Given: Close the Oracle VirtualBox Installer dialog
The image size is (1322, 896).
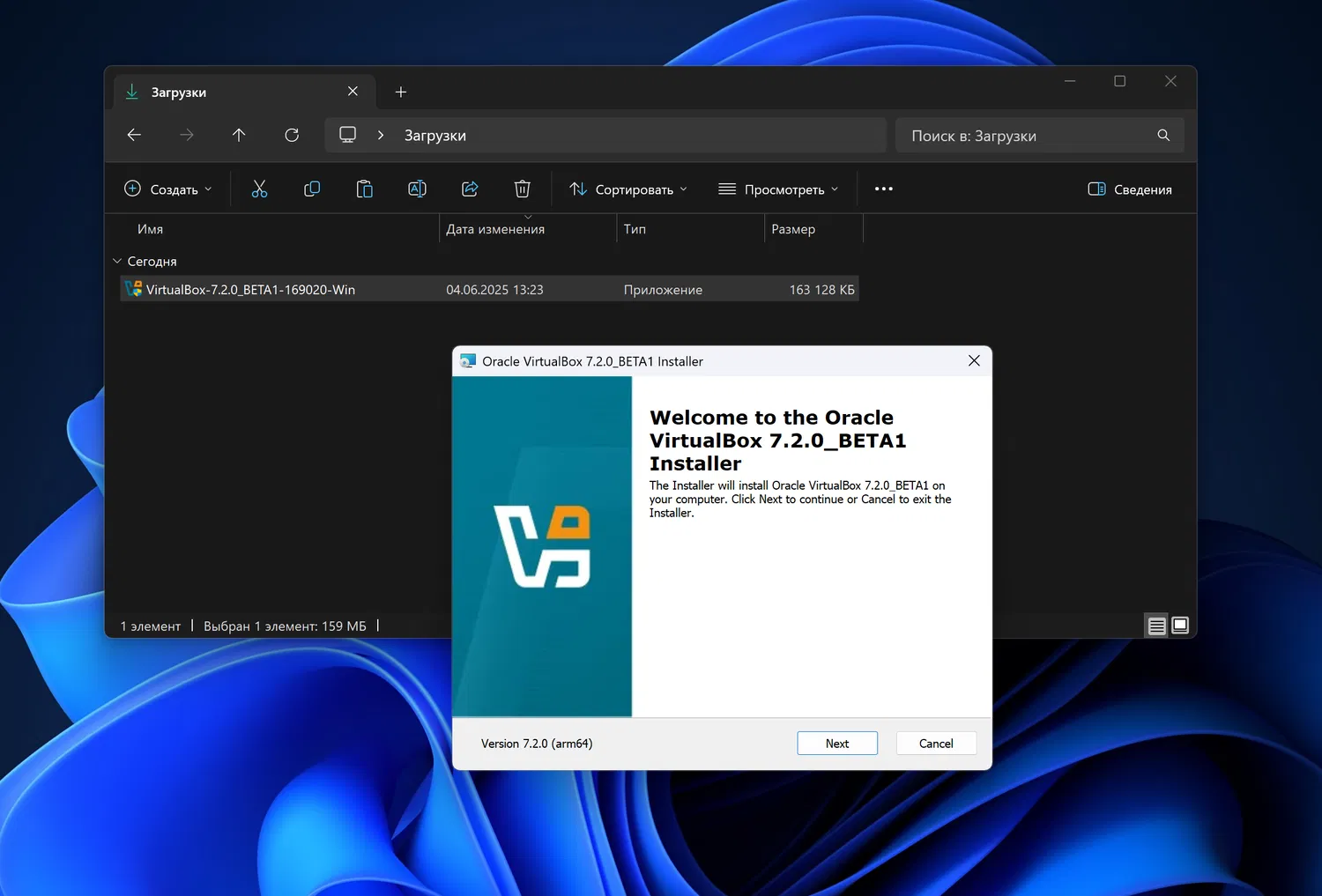Looking at the screenshot, I should [x=974, y=361].
